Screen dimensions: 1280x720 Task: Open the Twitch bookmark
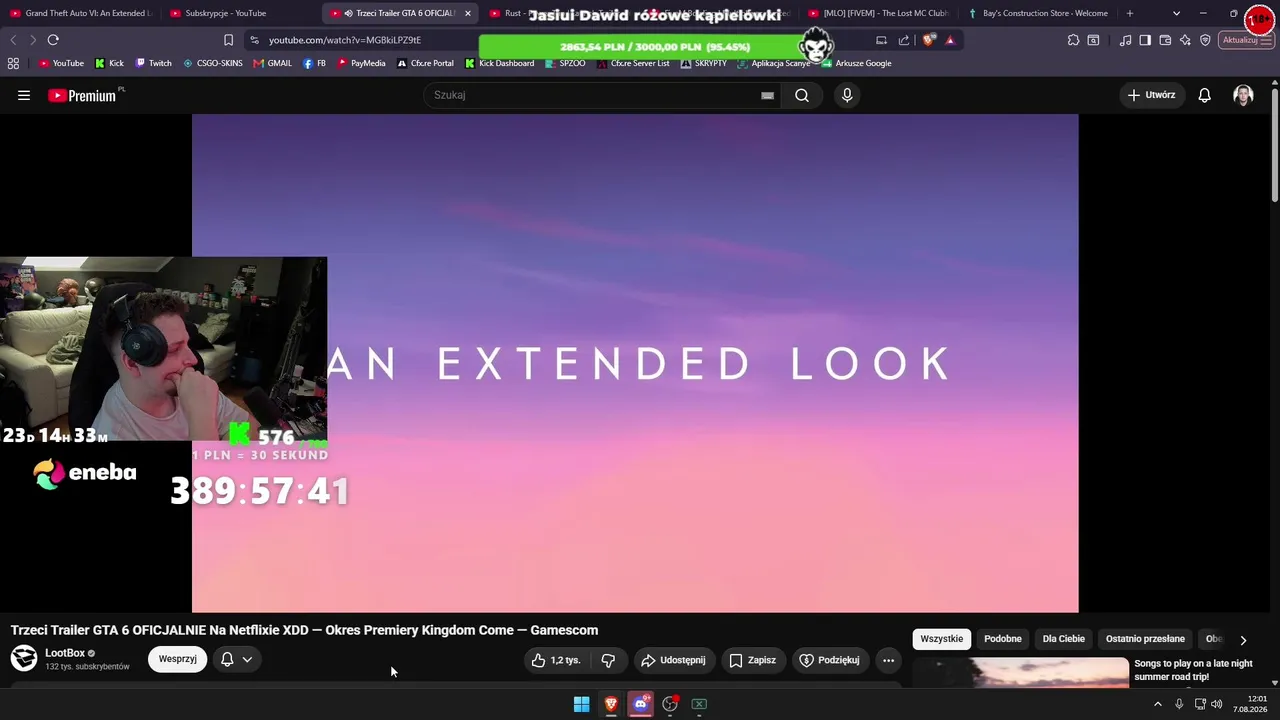click(153, 63)
